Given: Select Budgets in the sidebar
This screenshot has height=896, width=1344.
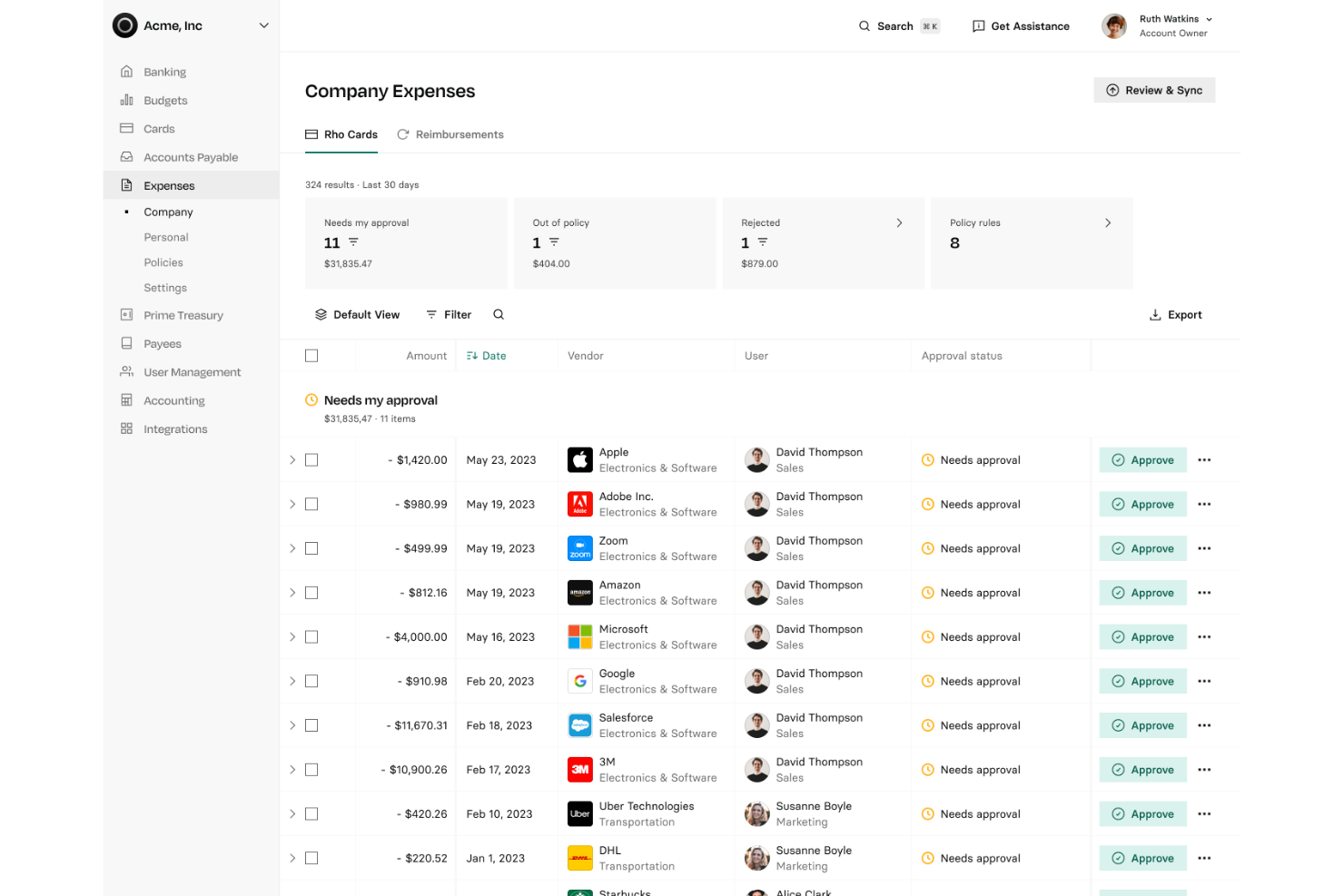Looking at the screenshot, I should tap(164, 100).
